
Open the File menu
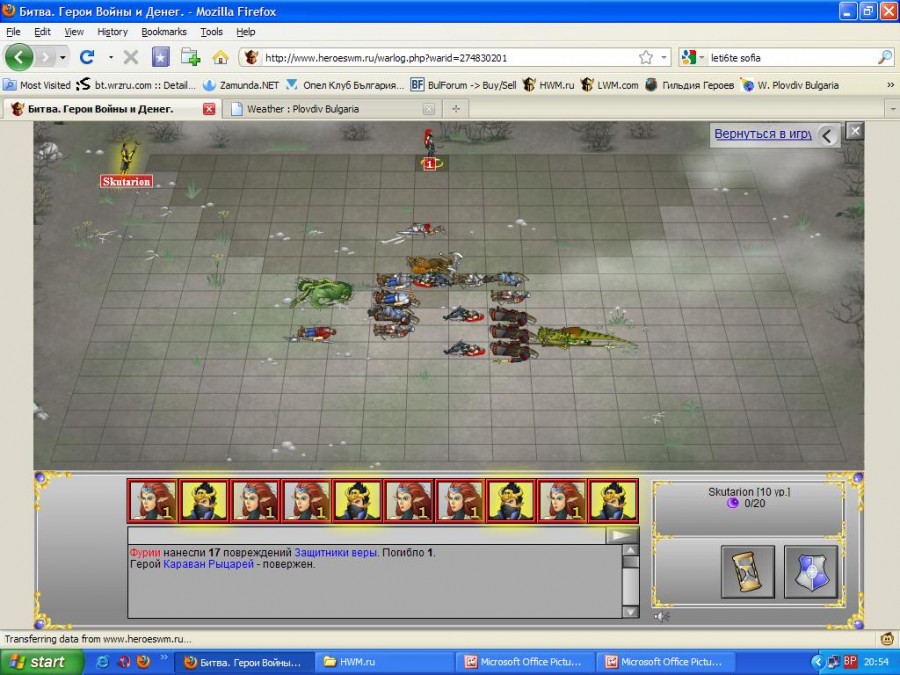click(13, 32)
